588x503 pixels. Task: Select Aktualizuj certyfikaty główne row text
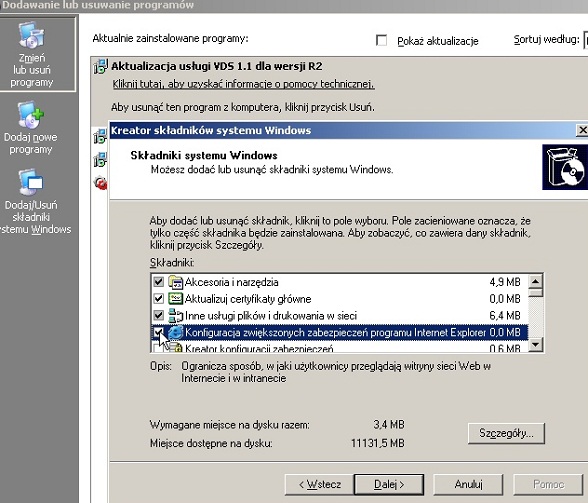coord(248,299)
